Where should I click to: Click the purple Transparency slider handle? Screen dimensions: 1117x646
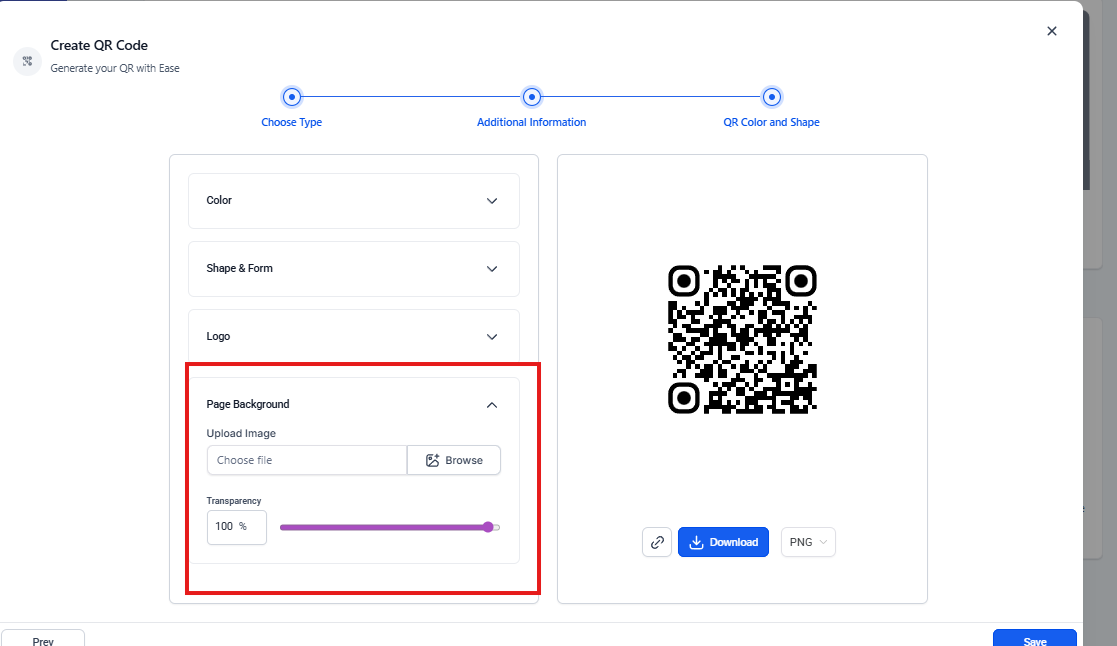coord(488,527)
